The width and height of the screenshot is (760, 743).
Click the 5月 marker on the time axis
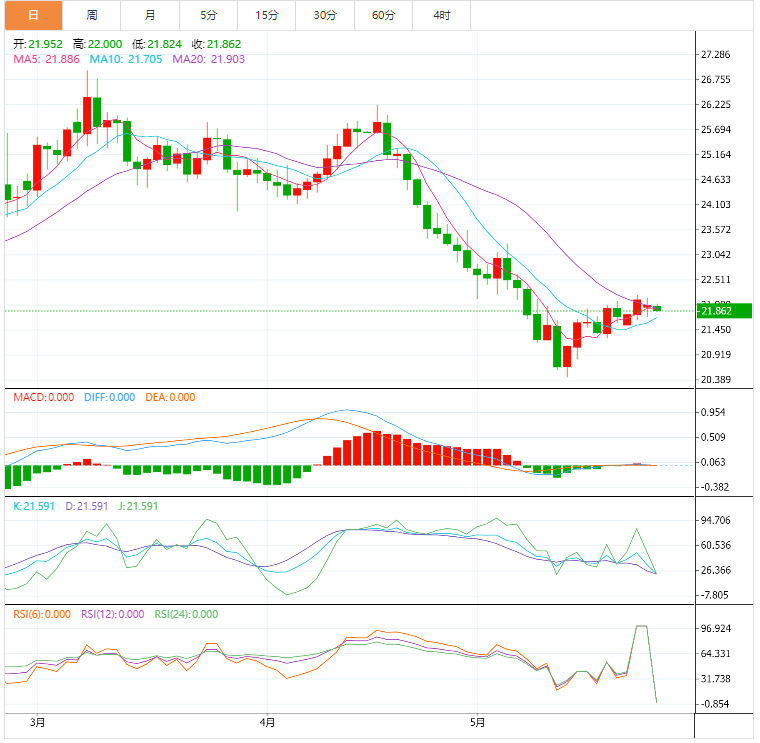477,721
